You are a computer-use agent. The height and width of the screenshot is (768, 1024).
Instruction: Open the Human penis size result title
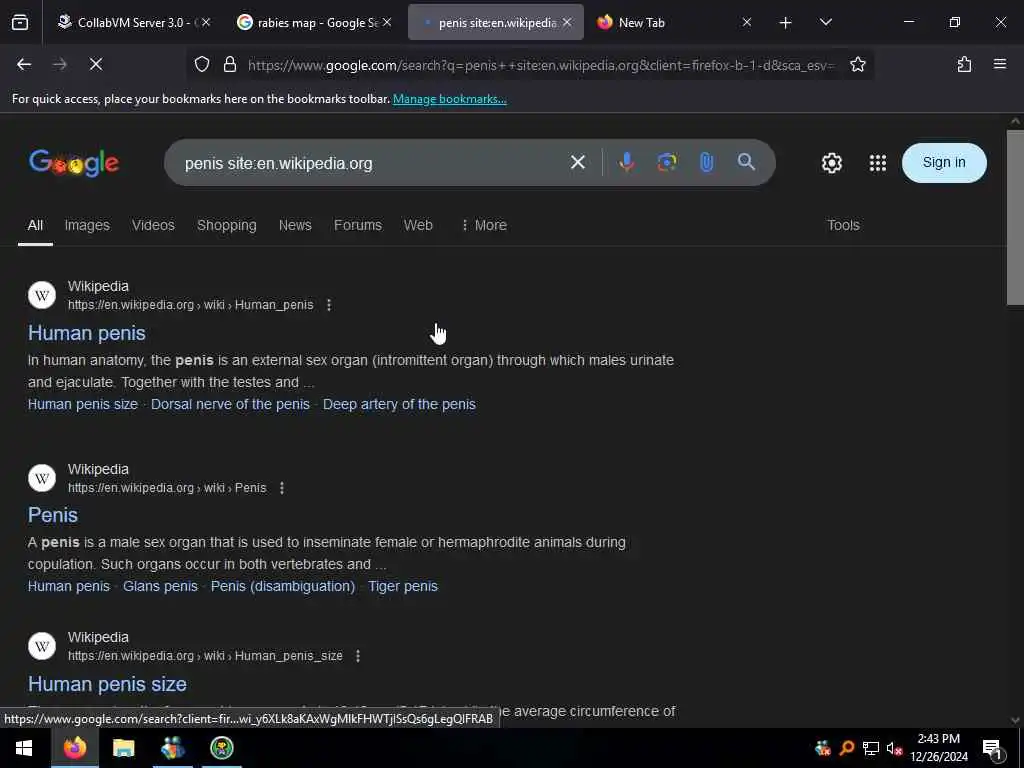coord(107,684)
